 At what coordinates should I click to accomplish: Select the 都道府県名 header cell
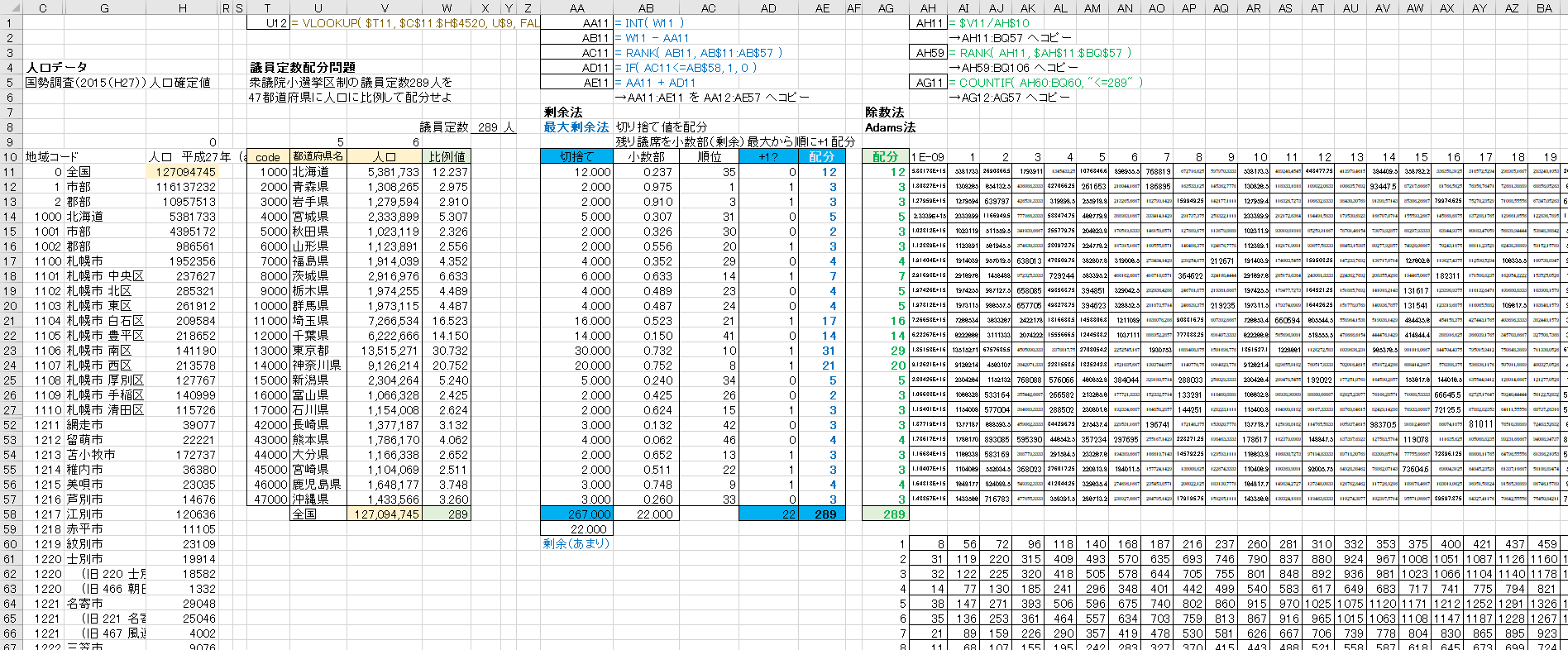pos(318,156)
